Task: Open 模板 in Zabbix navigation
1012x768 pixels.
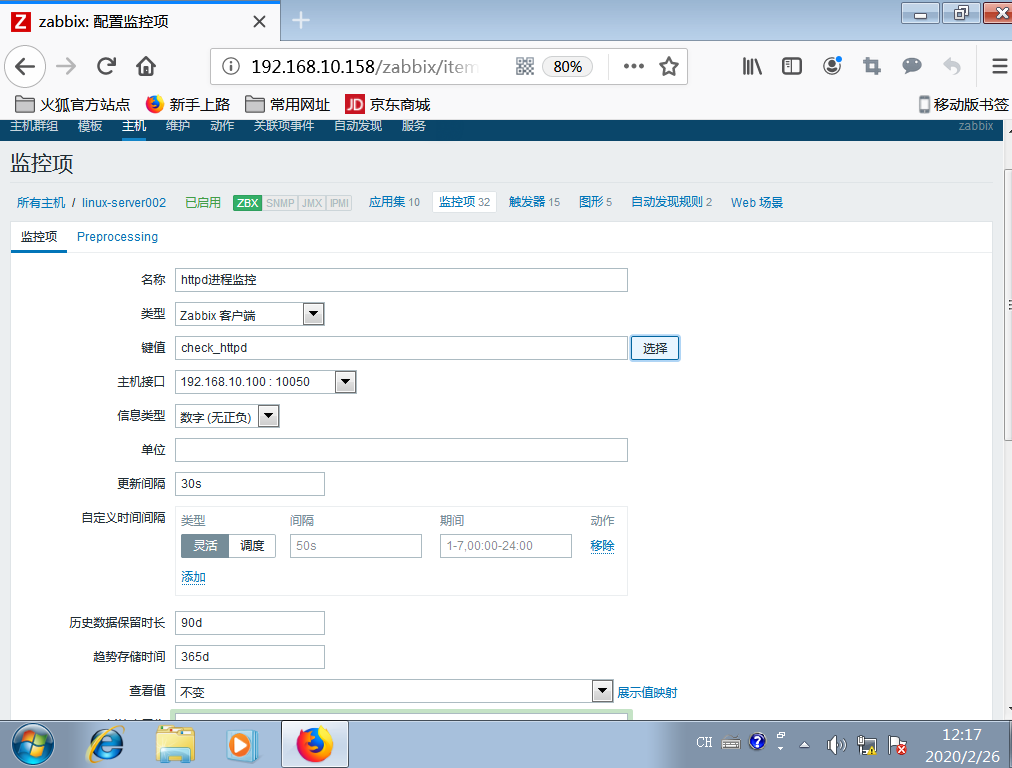Action: coord(90,126)
